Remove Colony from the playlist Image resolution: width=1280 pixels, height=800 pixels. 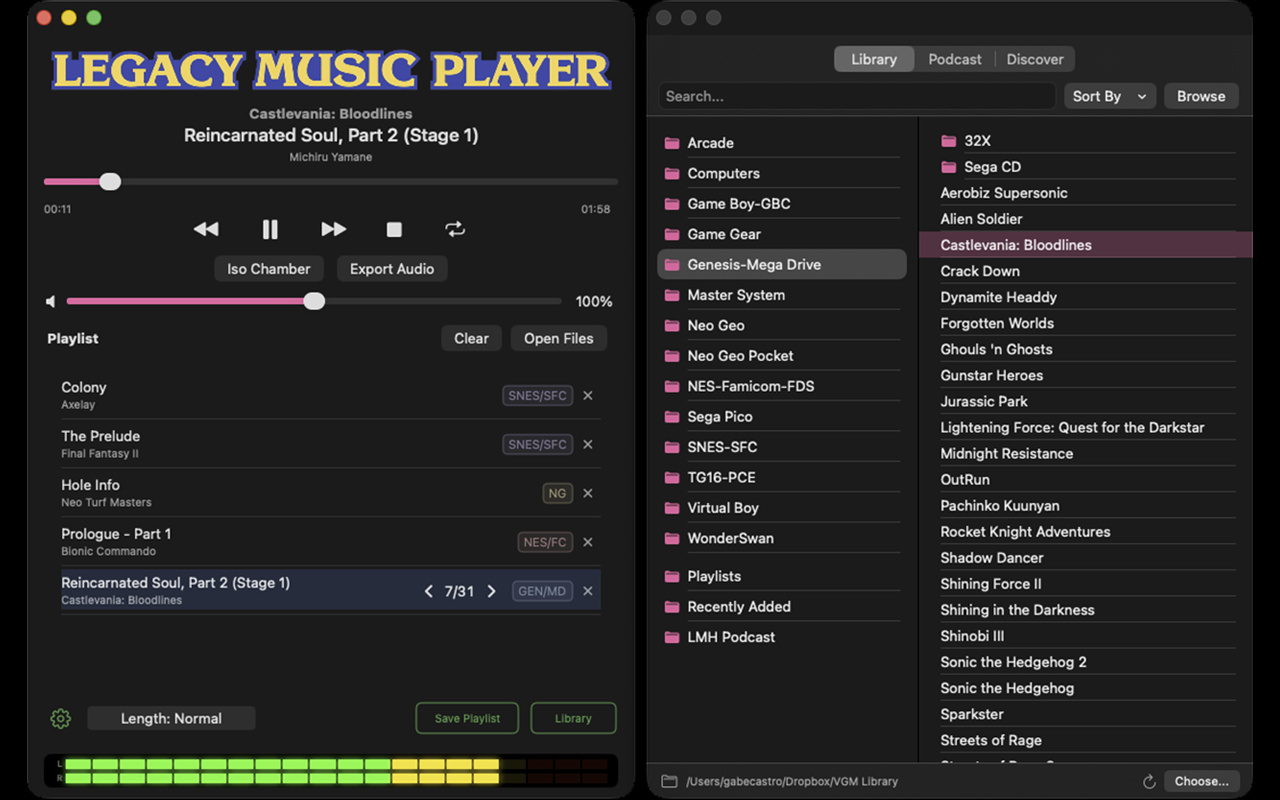(588, 395)
